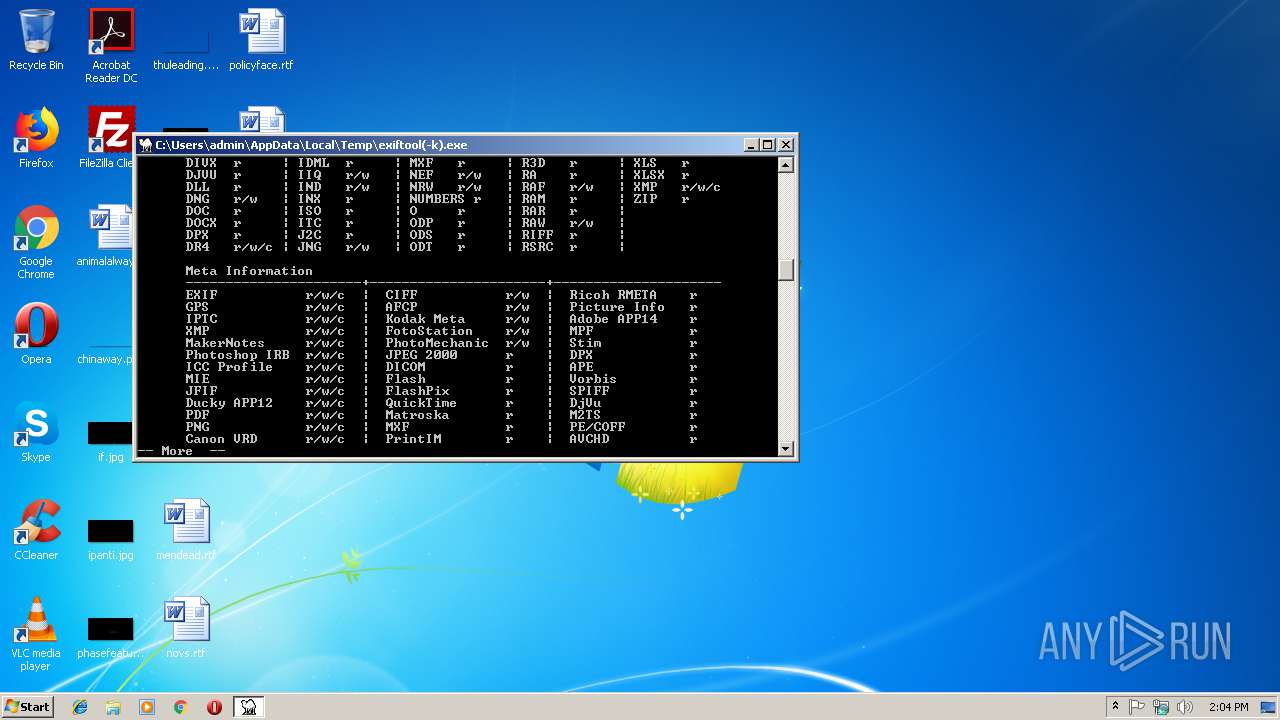Activate the exiftool taskbar button
This screenshot has width=1280, height=720.
(x=248, y=707)
